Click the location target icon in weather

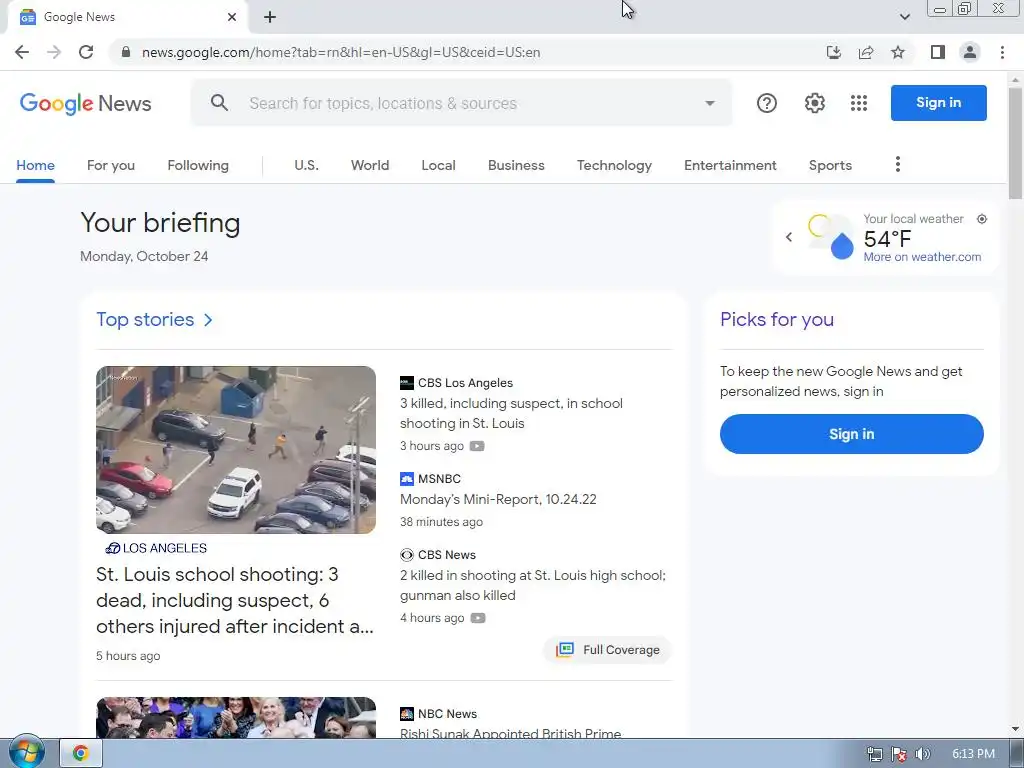click(x=982, y=219)
